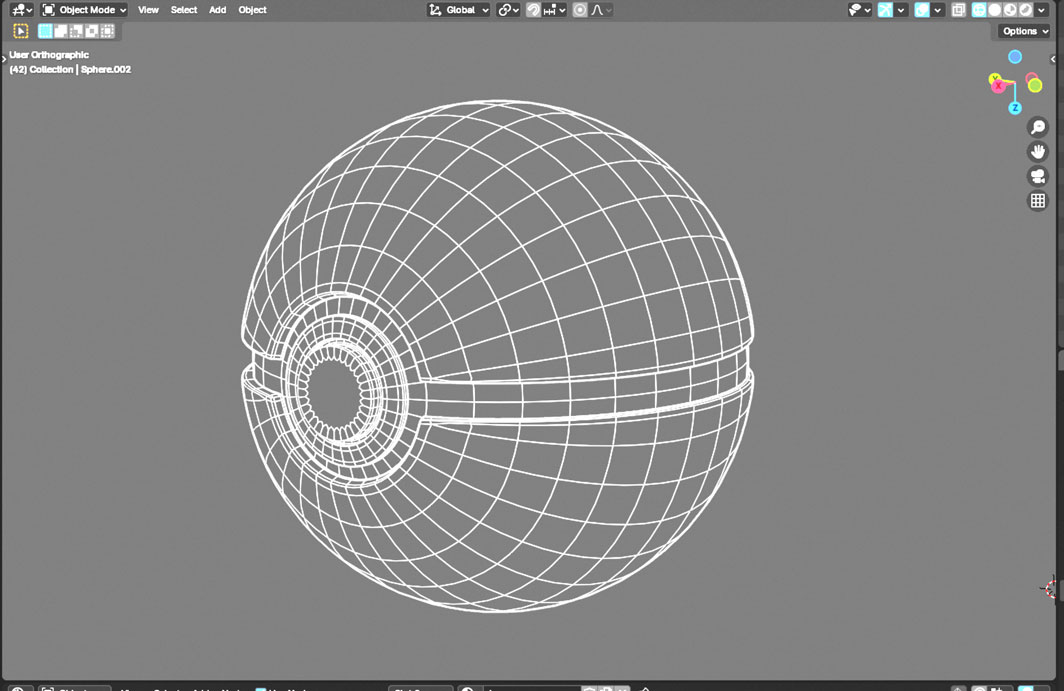Switch perspective/orthographic with the grid icon
The height and width of the screenshot is (691, 1064).
(1038, 200)
